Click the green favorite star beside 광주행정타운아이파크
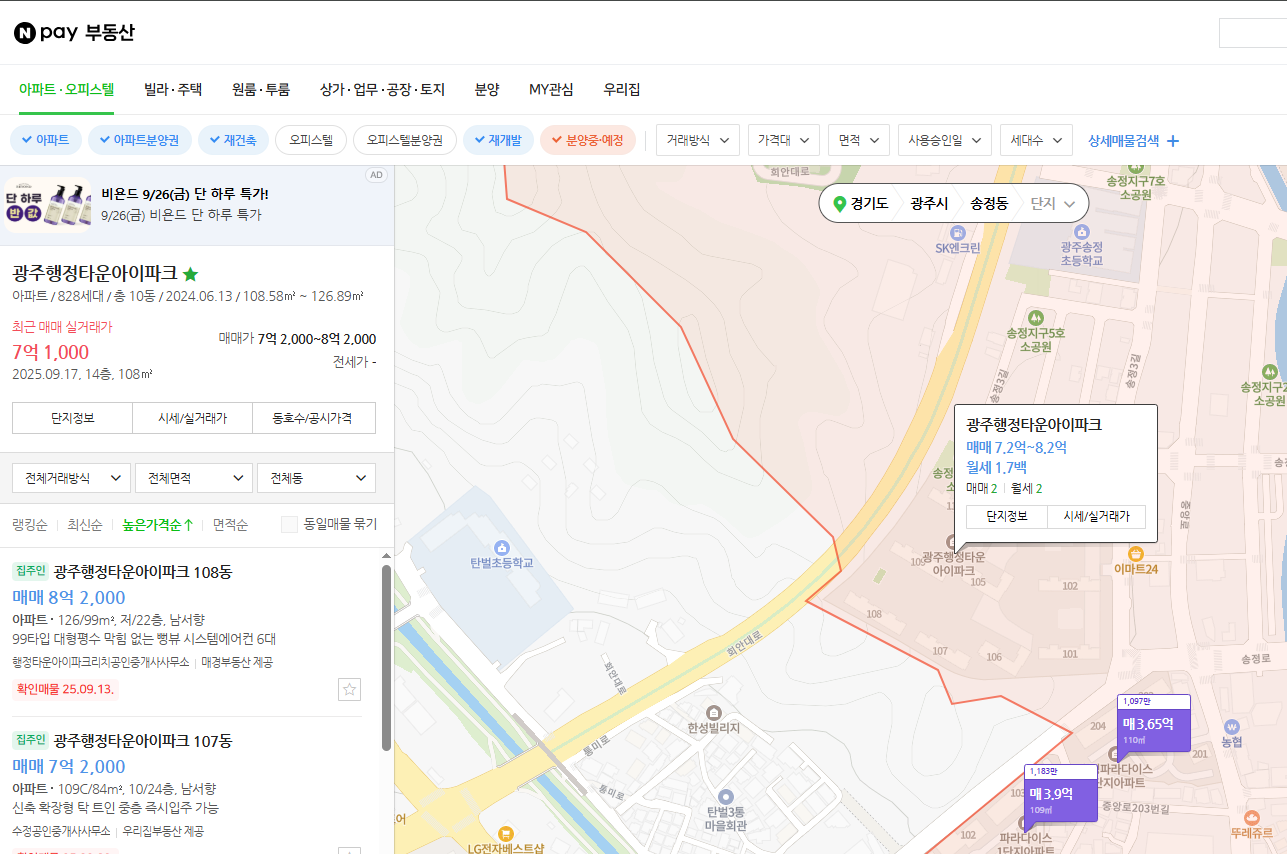The height and width of the screenshot is (854, 1287). tap(191, 273)
